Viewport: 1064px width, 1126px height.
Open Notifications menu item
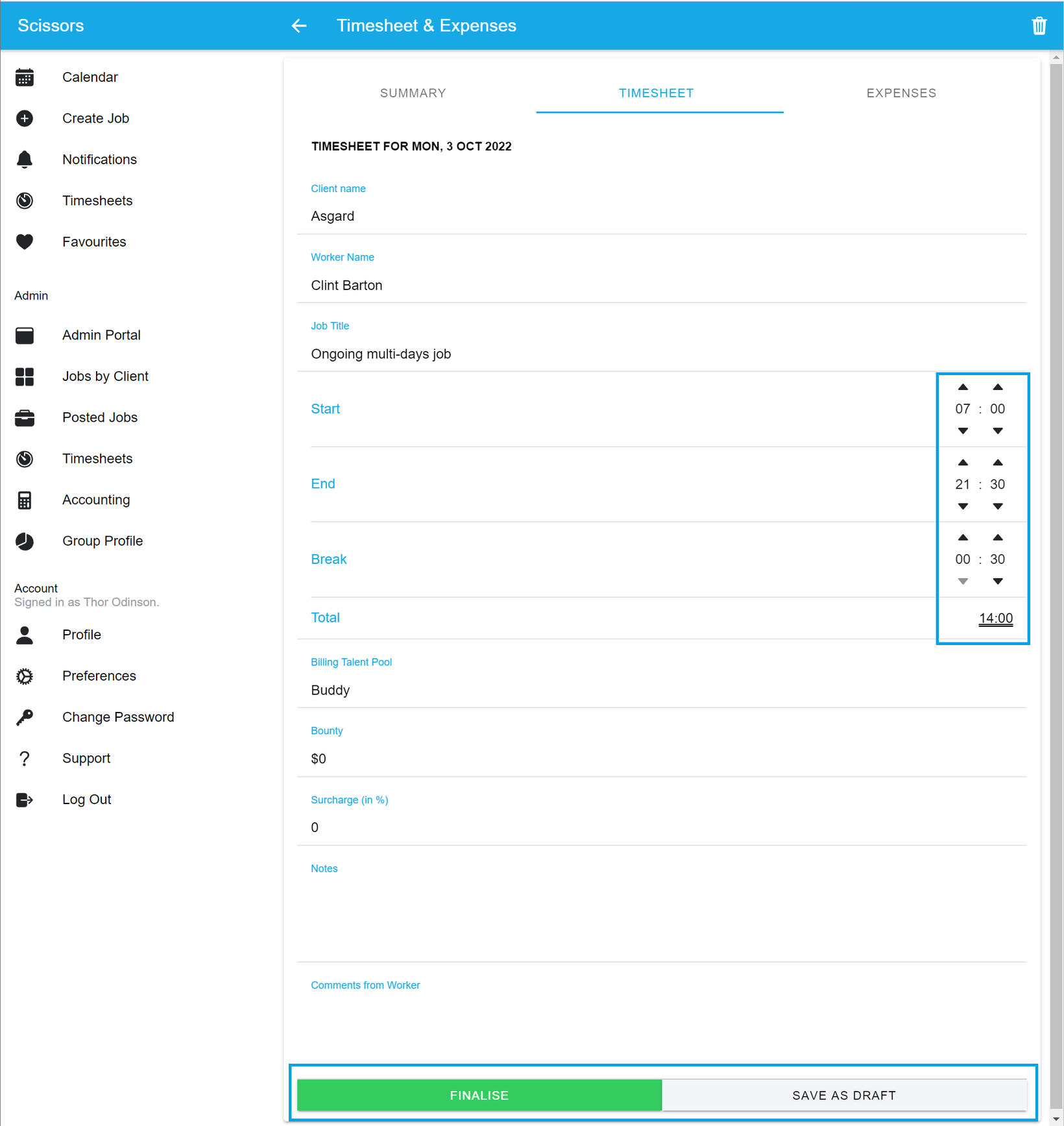100,160
